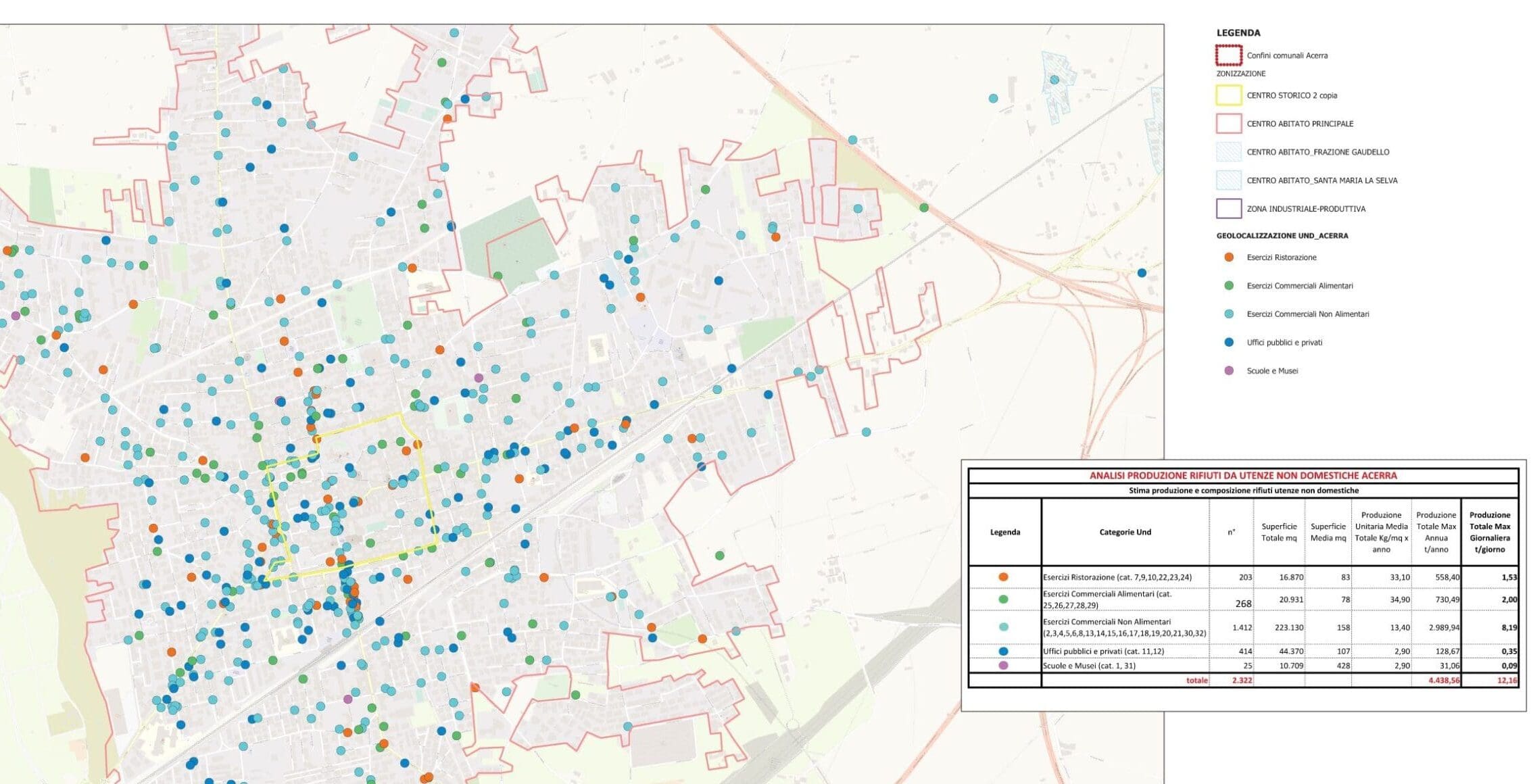
Task: Click the count value 1.412
Action: [x=1242, y=628]
